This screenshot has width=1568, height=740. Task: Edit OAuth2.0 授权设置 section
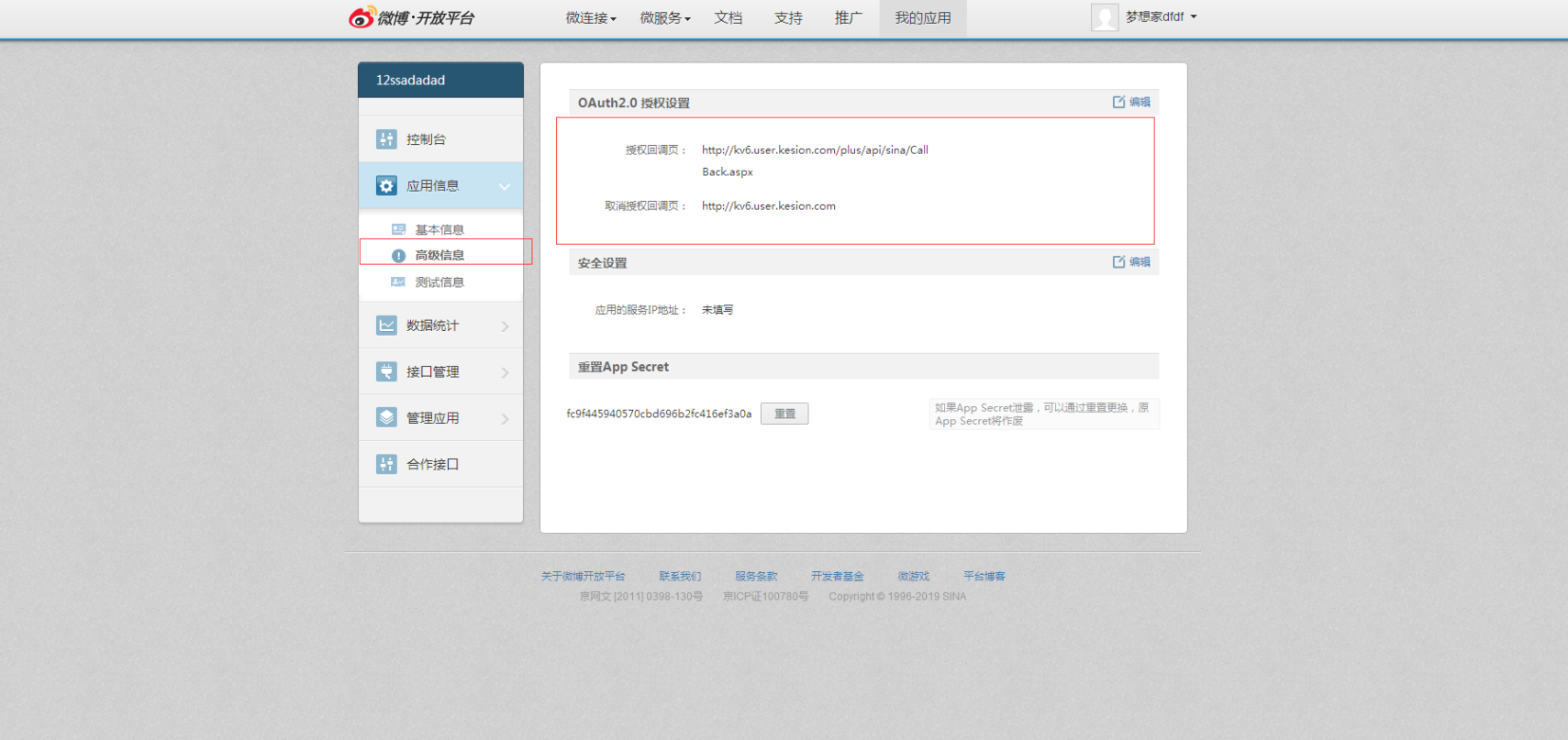tap(1131, 102)
